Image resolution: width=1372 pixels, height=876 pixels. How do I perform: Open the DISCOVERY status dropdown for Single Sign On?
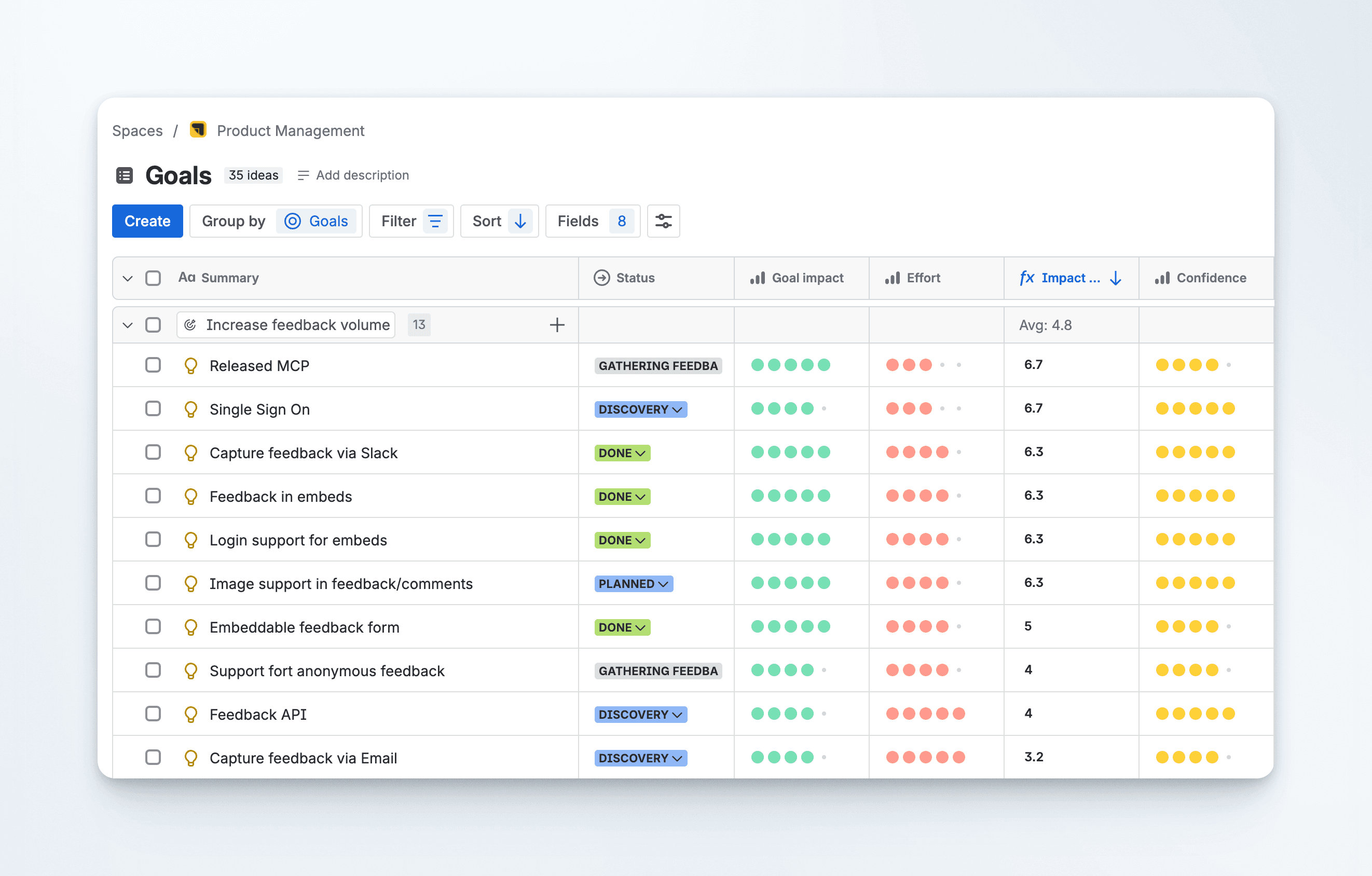coord(640,409)
